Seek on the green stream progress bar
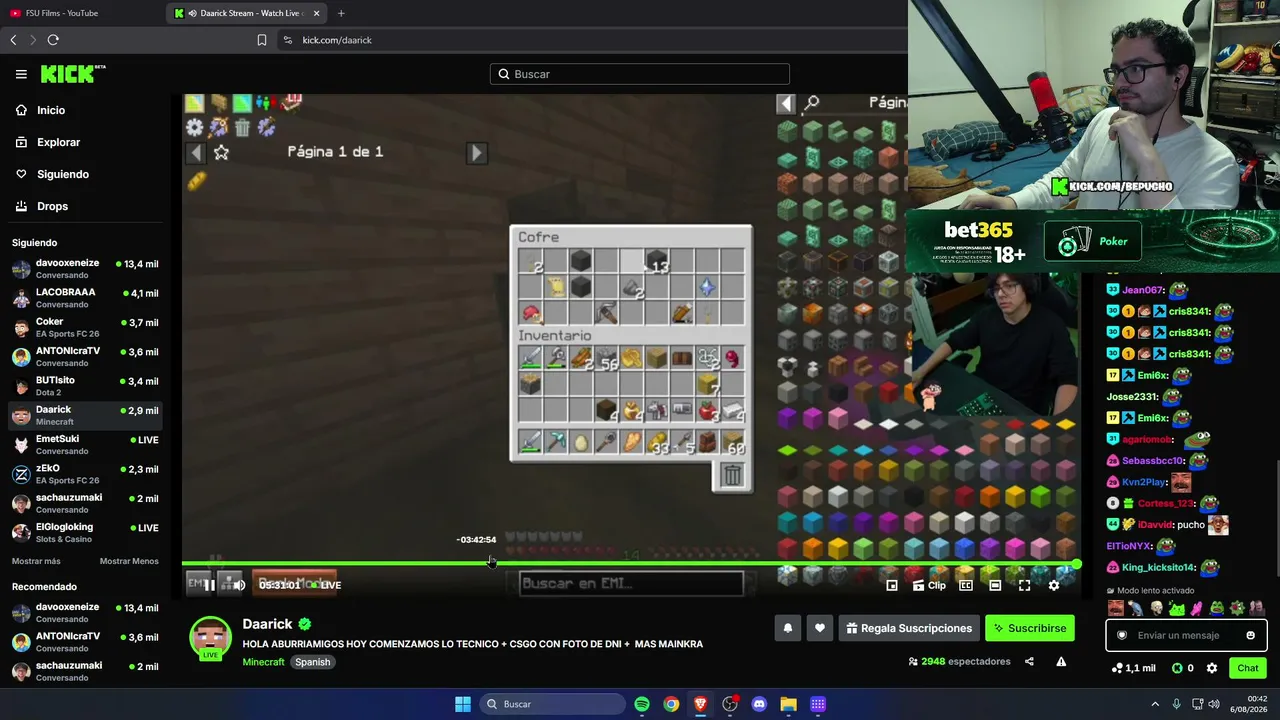This screenshot has height=720, width=1280. click(x=630, y=564)
